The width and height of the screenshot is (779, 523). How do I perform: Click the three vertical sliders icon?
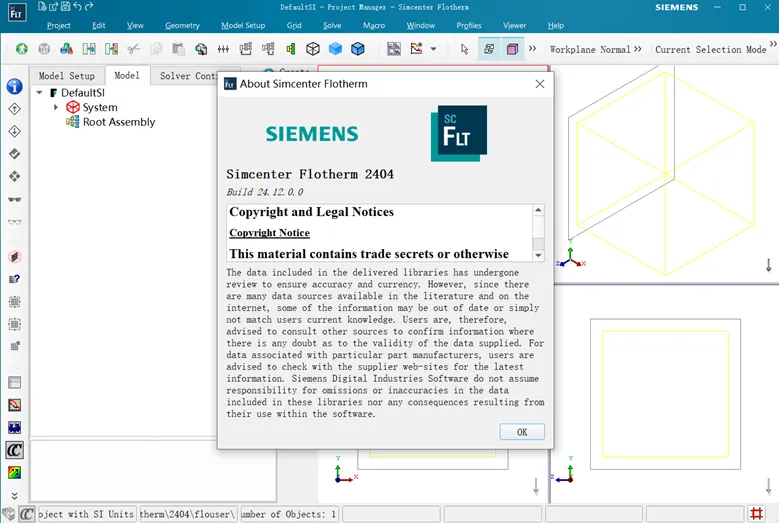[x=223, y=49]
